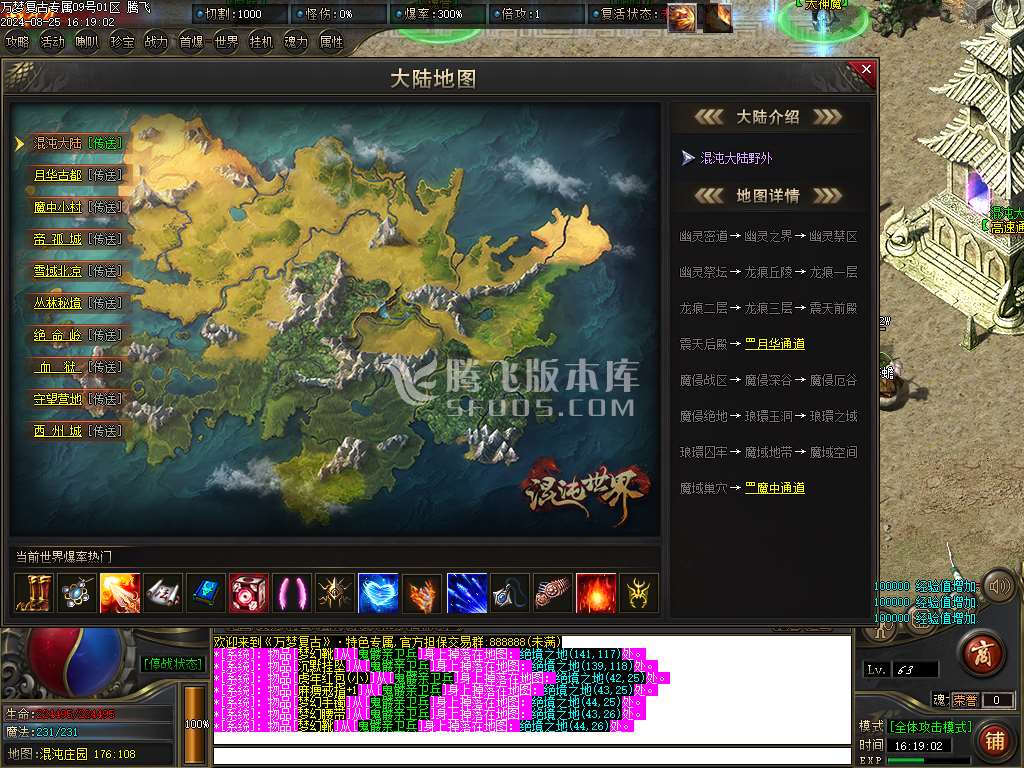The width and height of the screenshot is (1024, 768).
Task: Click the 爆率:300% stat label
Action: (x=432, y=14)
